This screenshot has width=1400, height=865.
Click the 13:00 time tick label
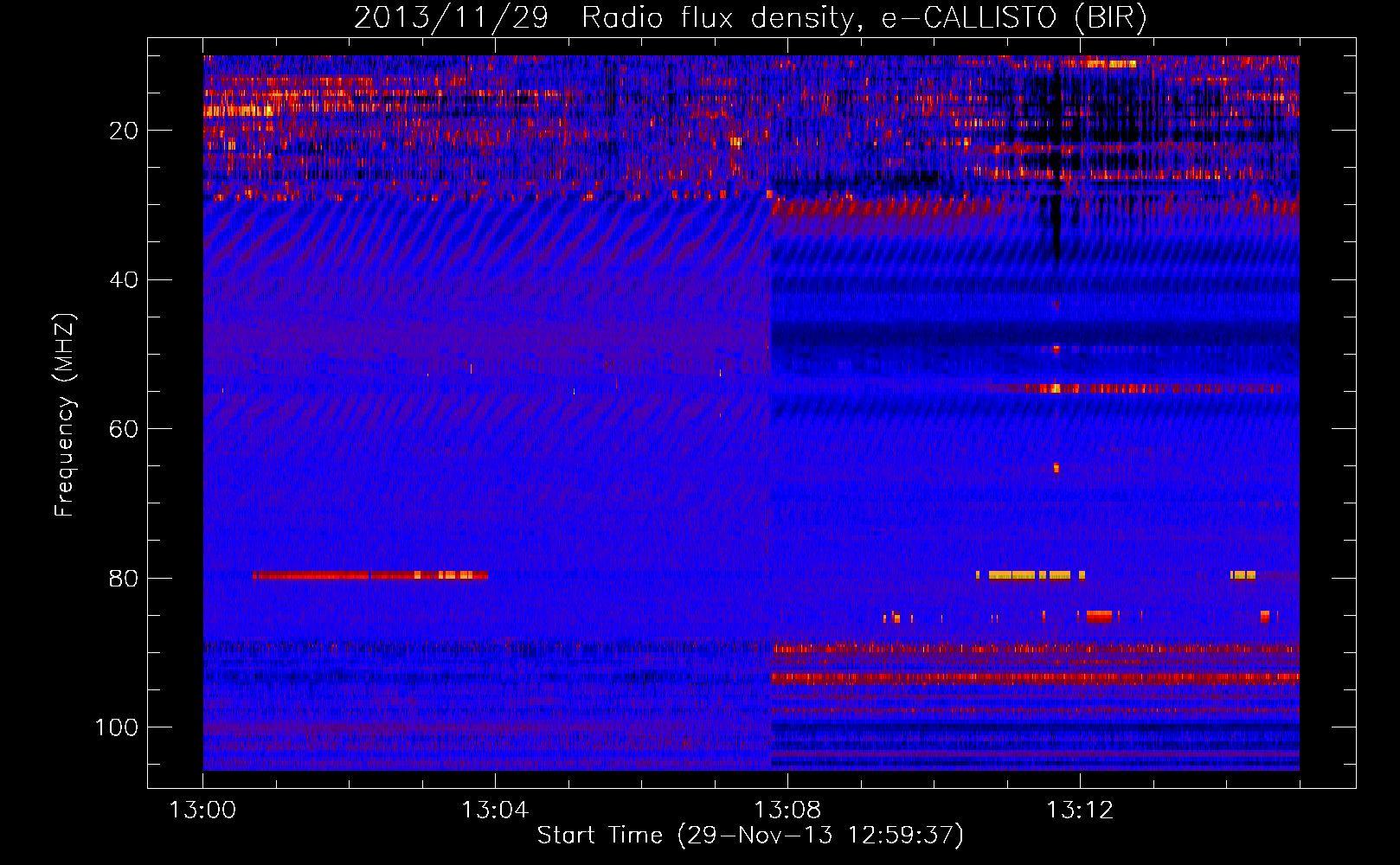[202, 811]
